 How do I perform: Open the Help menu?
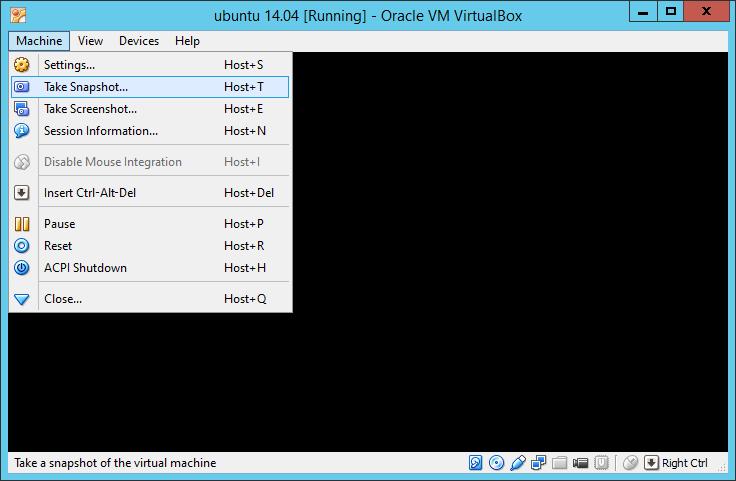(x=187, y=41)
